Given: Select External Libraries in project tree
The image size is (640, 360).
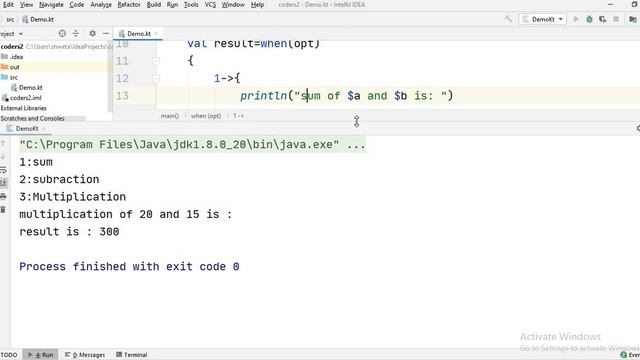Looking at the screenshot, I should (x=24, y=108).
